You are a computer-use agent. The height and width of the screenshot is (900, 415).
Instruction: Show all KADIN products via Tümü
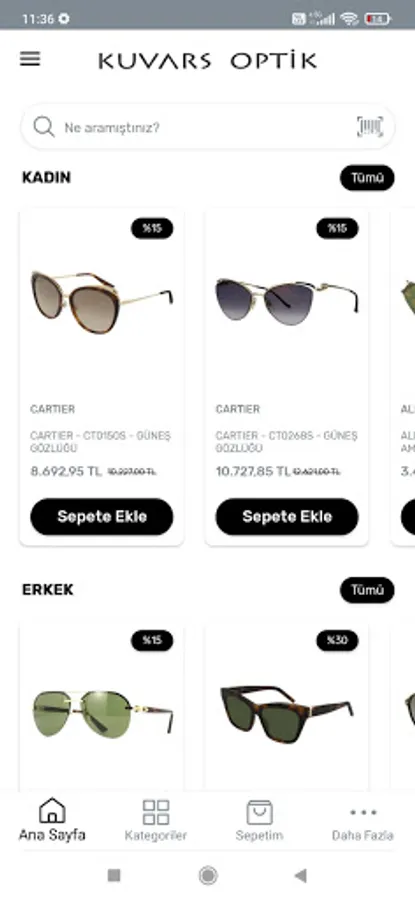[x=367, y=178]
